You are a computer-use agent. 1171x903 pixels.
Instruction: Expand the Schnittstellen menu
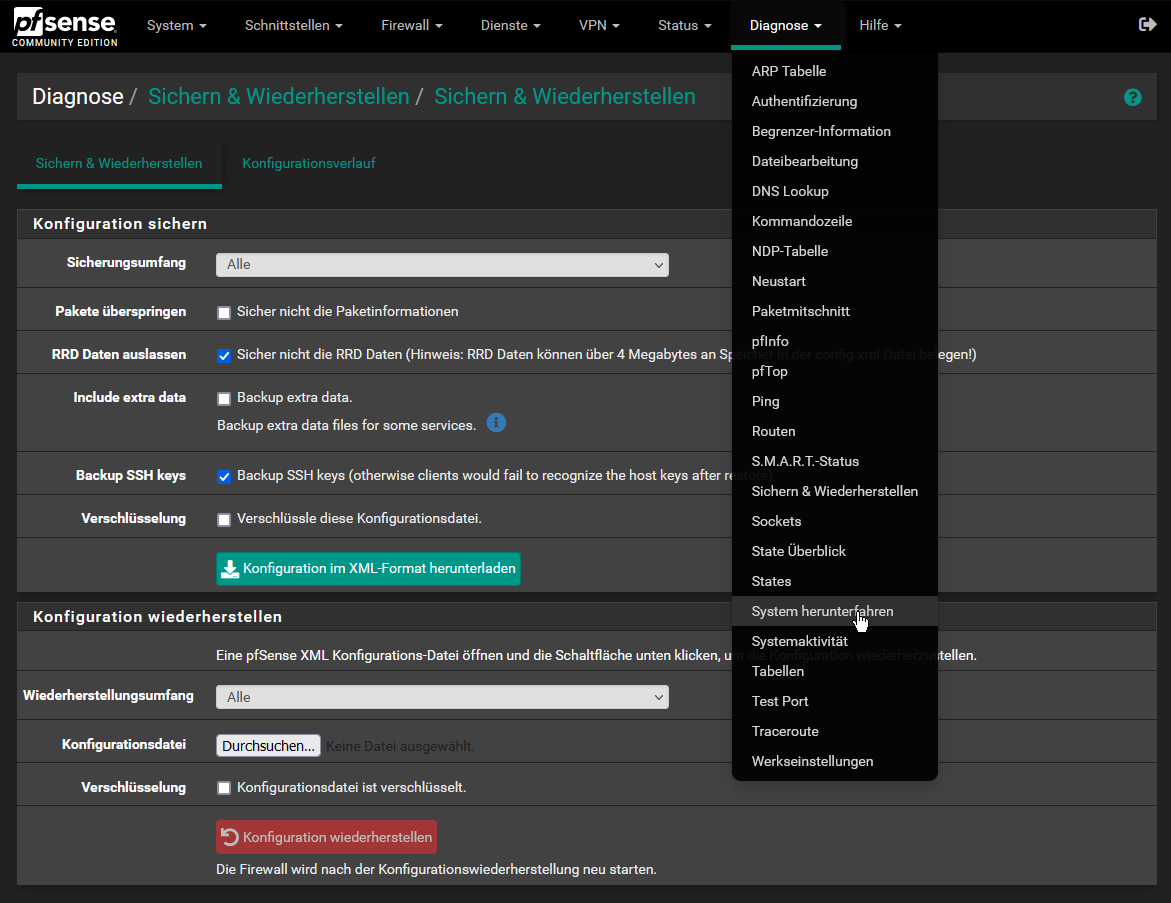click(293, 25)
